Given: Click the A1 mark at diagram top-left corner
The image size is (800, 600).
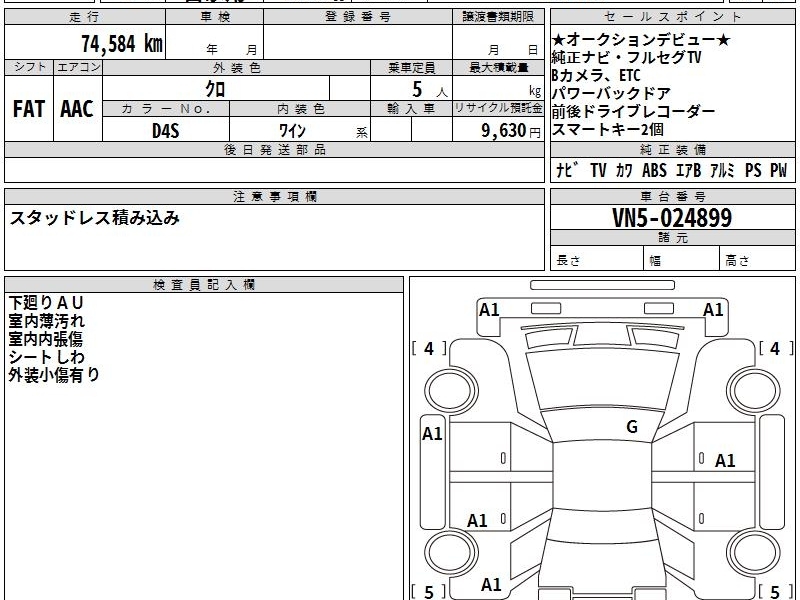Looking at the screenshot, I should coord(489,309).
